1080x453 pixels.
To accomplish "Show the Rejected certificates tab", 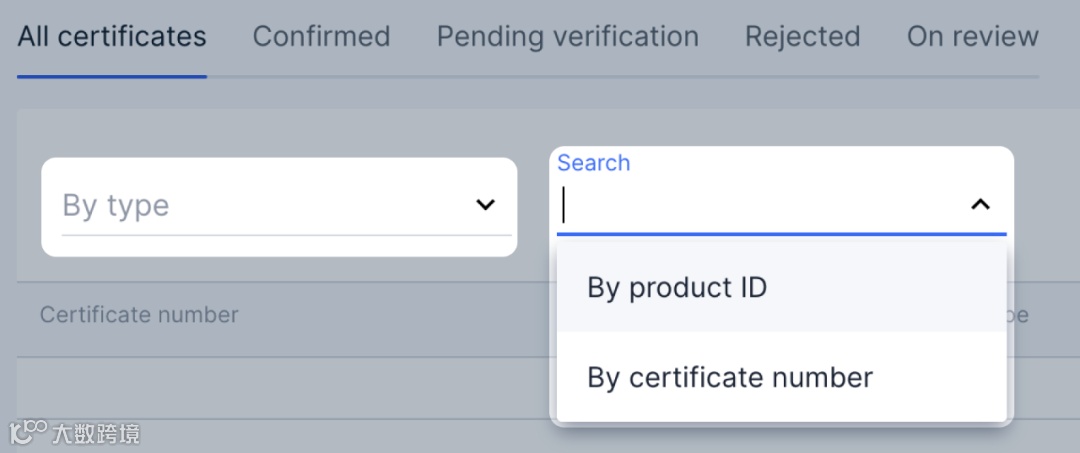I will (802, 37).
